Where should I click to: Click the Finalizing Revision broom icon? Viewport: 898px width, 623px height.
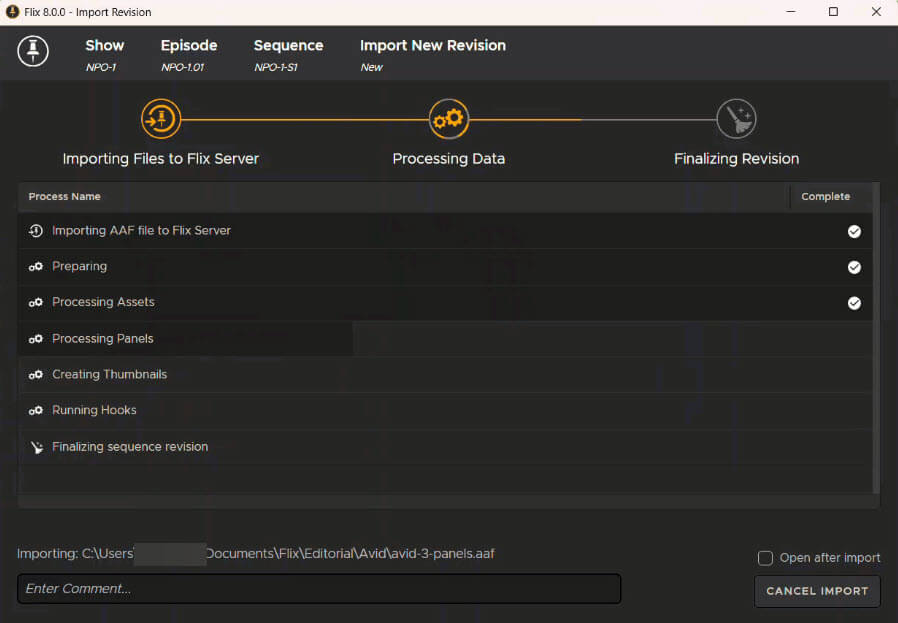pos(736,119)
